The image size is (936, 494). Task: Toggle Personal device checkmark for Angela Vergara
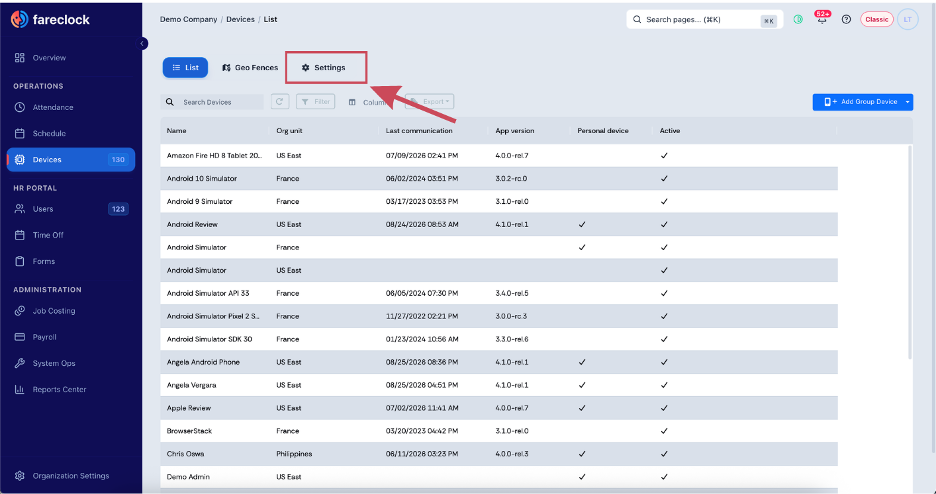click(x=582, y=385)
